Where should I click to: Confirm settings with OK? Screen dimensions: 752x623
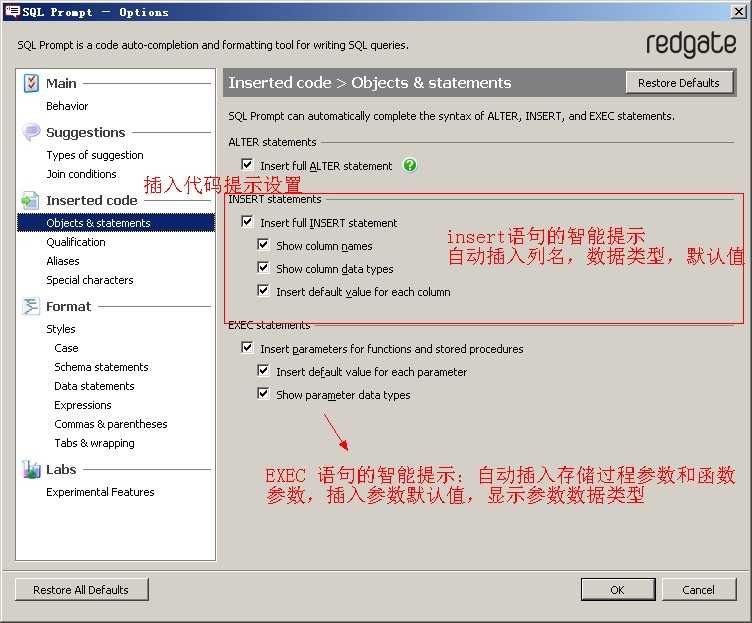(x=617, y=589)
